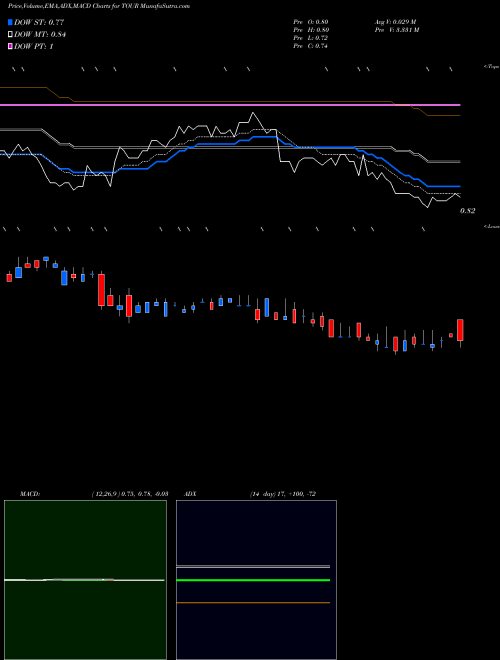Click the 'MACD:' panel heading

(x=30, y=494)
